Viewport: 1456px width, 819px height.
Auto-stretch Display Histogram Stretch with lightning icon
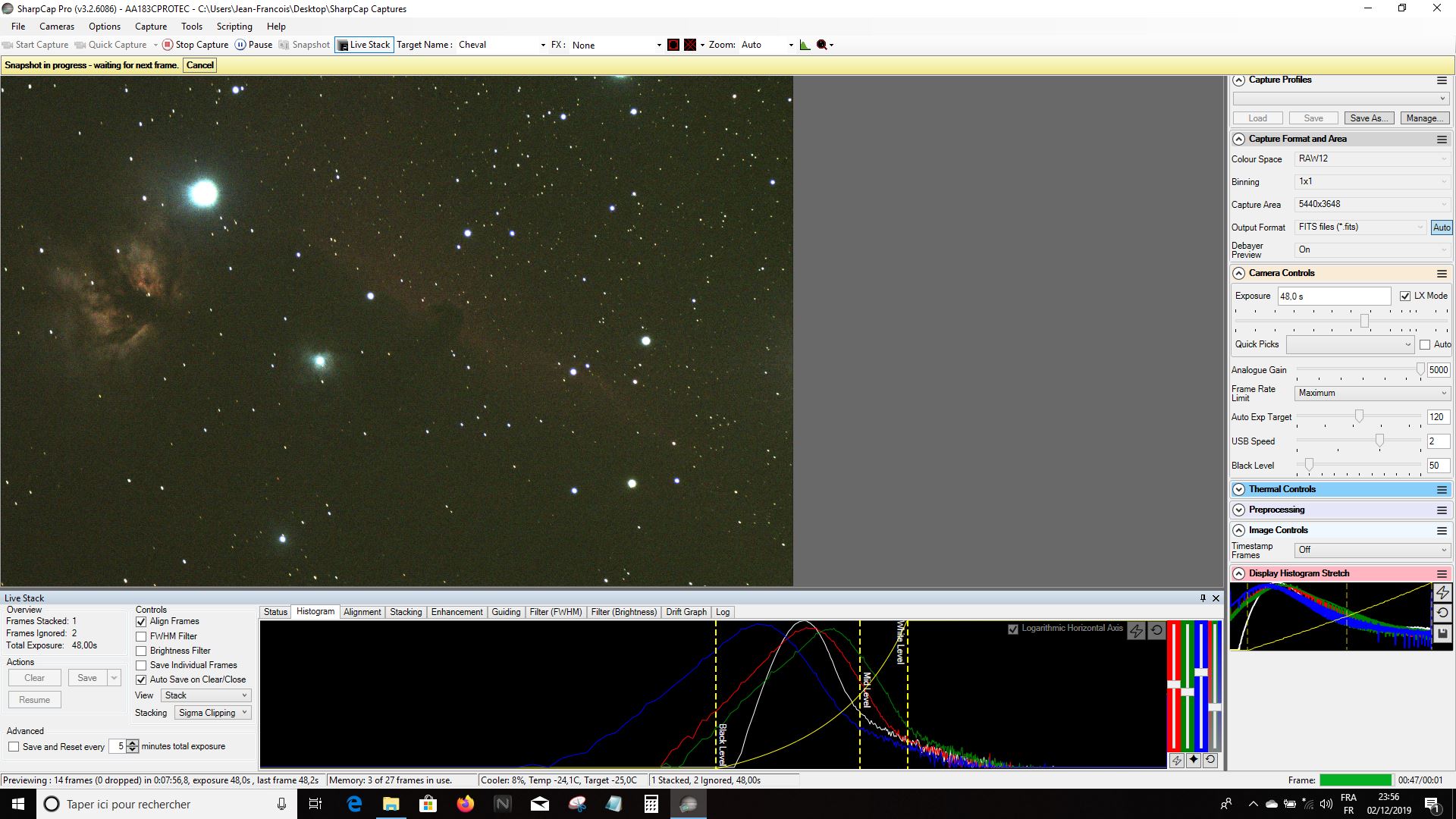click(1442, 592)
